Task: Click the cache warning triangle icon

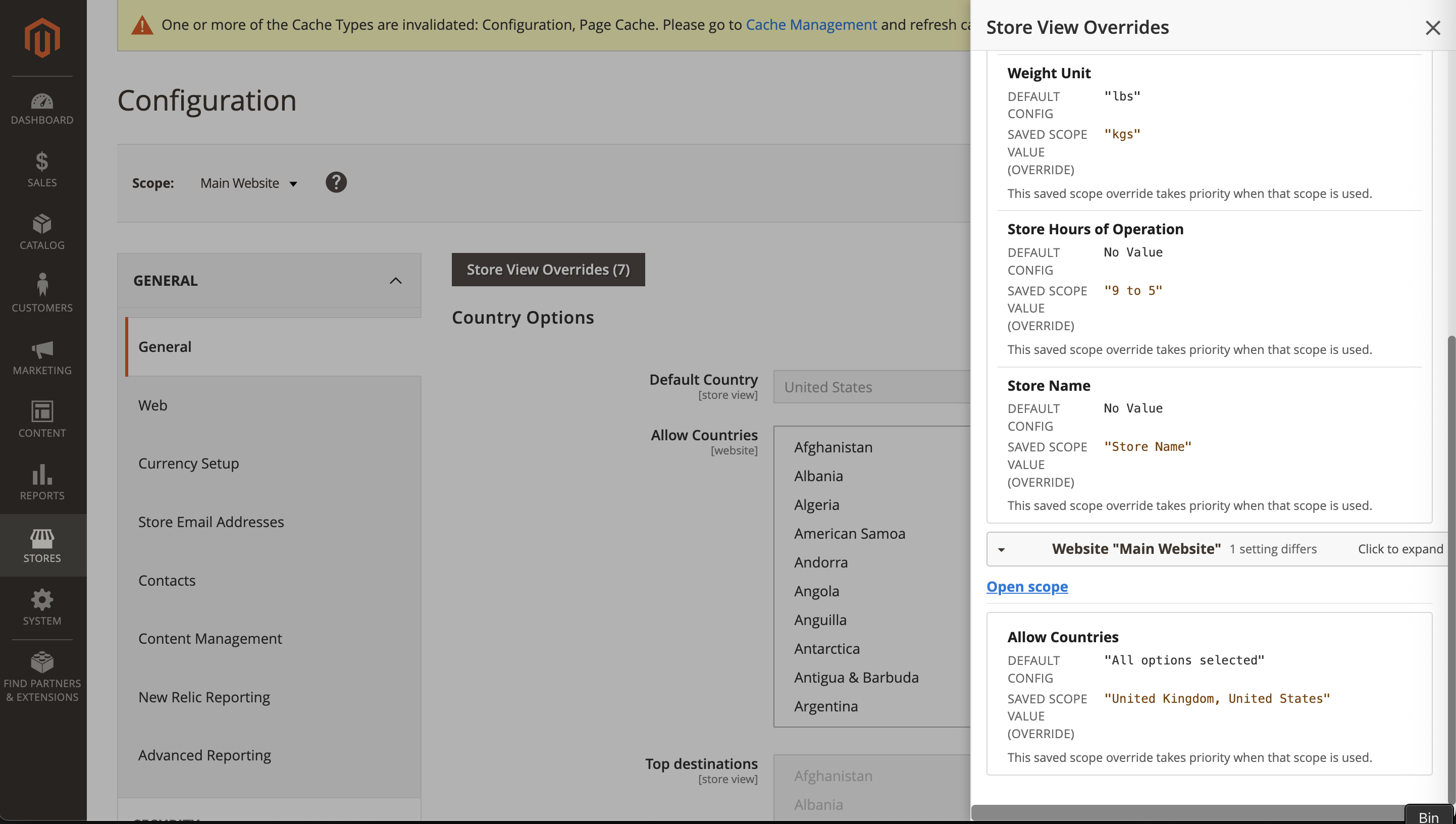Action: click(x=142, y=25)
